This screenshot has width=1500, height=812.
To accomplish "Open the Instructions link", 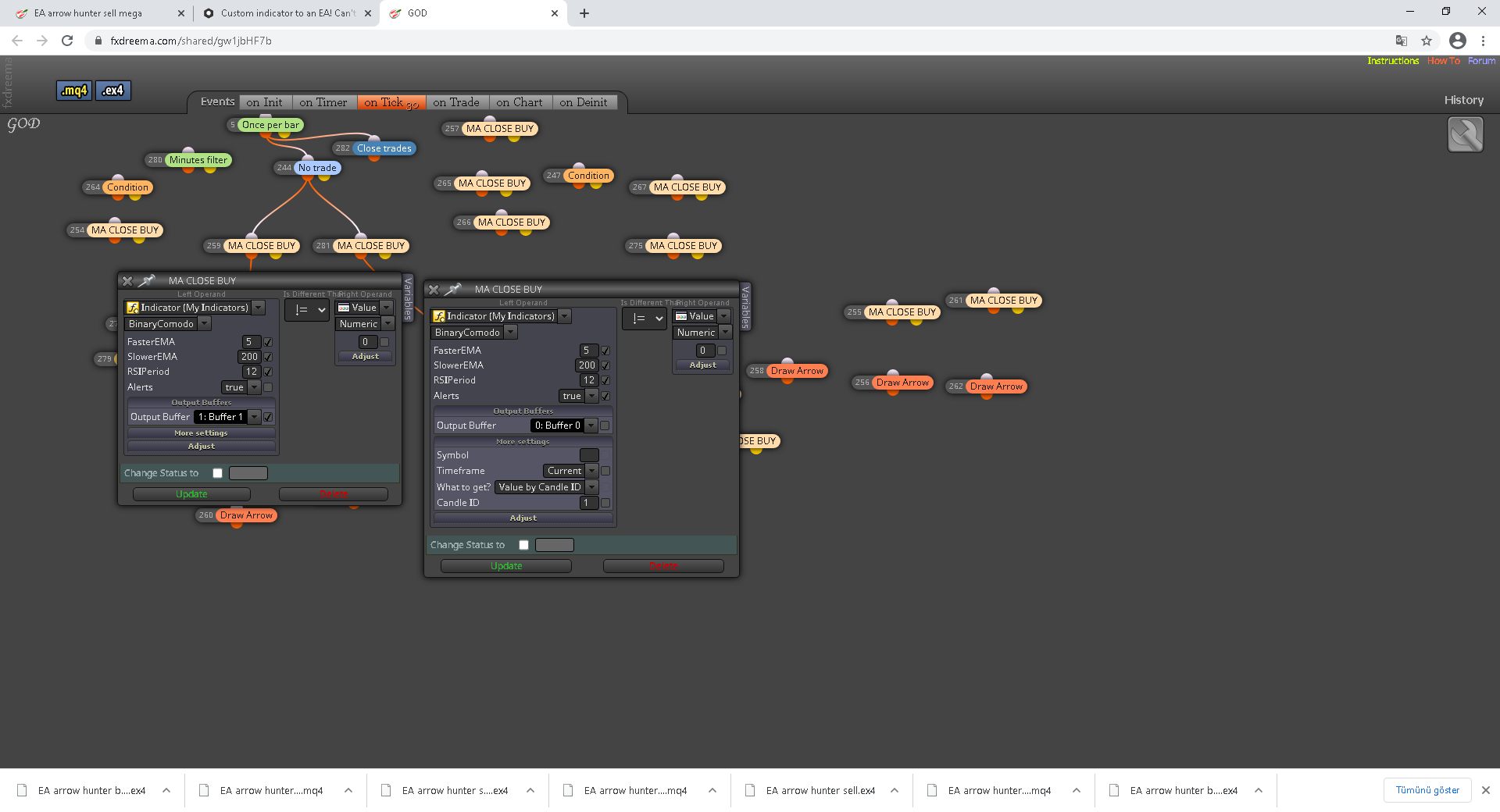I will coord(1393,61).
